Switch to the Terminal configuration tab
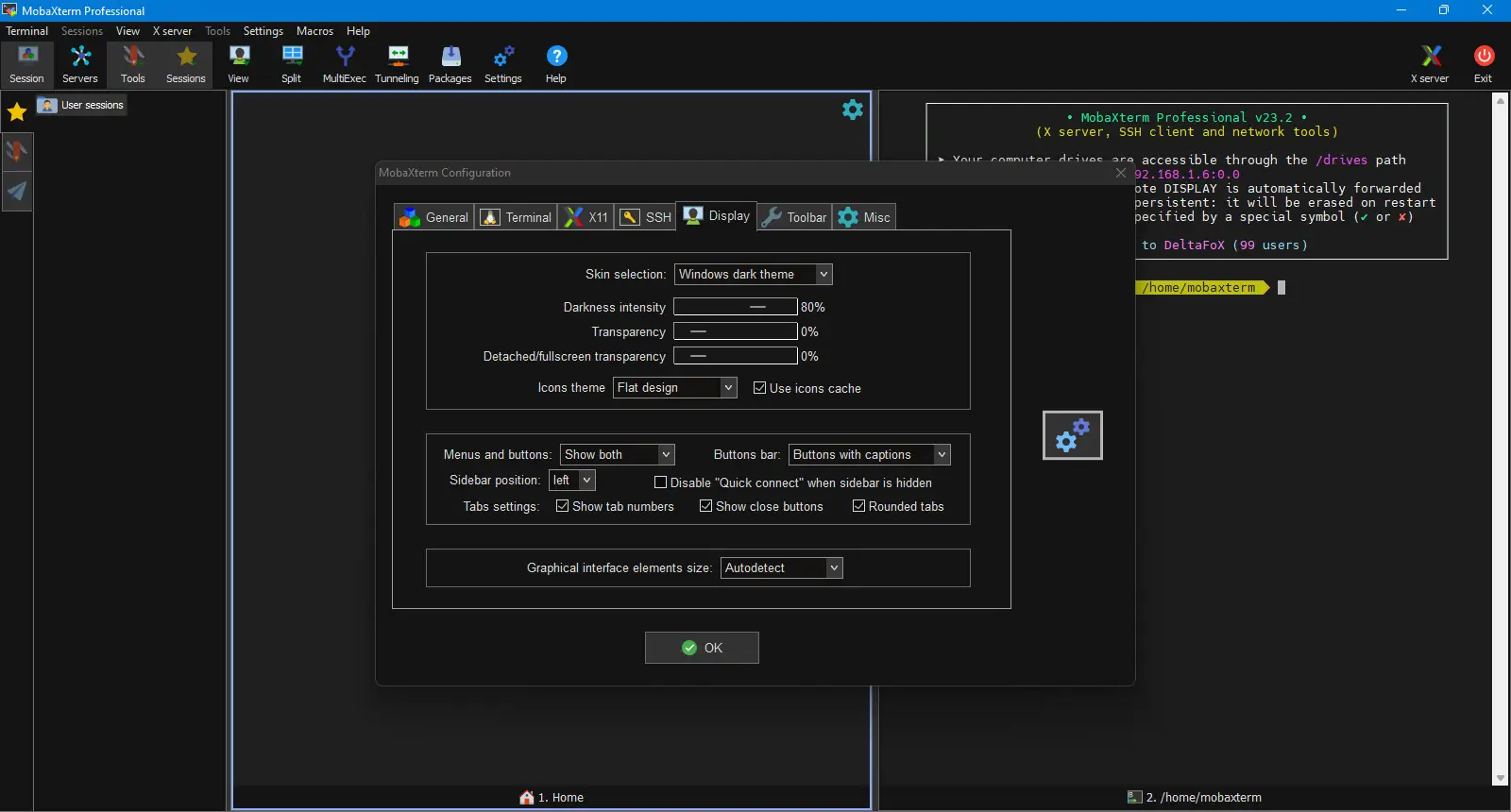The height and width of the screenshot is (812, 1511). (x=516, y=217)
